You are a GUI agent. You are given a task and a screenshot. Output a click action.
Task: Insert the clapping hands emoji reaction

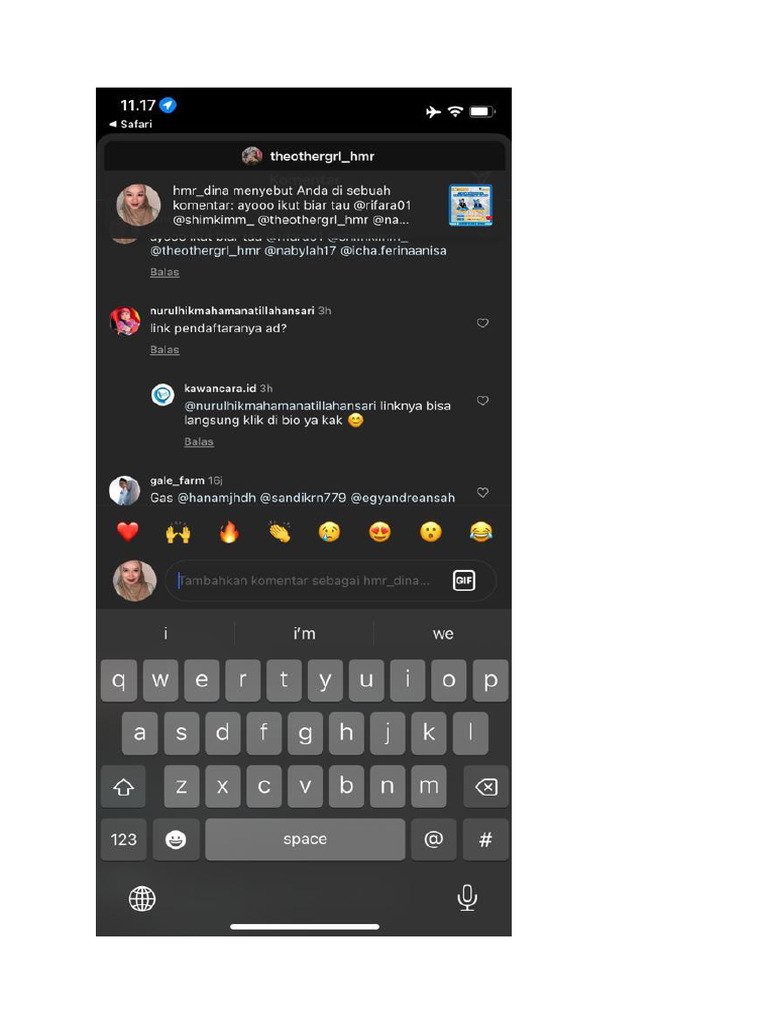280,532
